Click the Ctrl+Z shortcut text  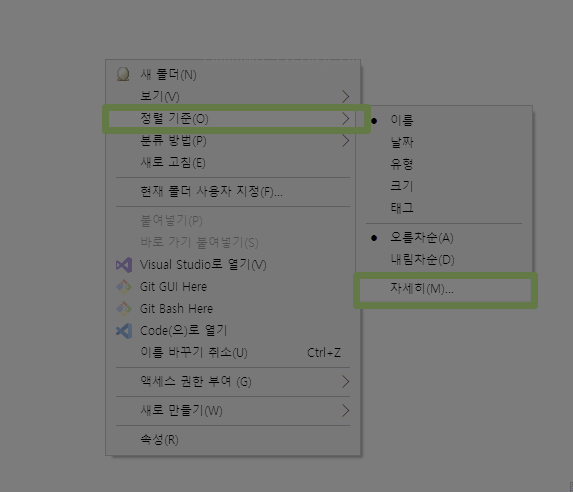pyautogui.click(x=324, y=353)
